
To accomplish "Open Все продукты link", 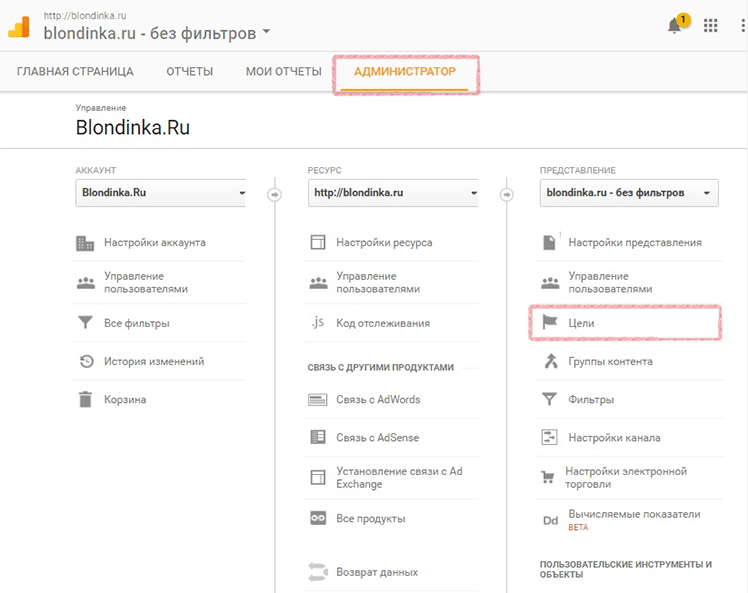I will [371, 519].
